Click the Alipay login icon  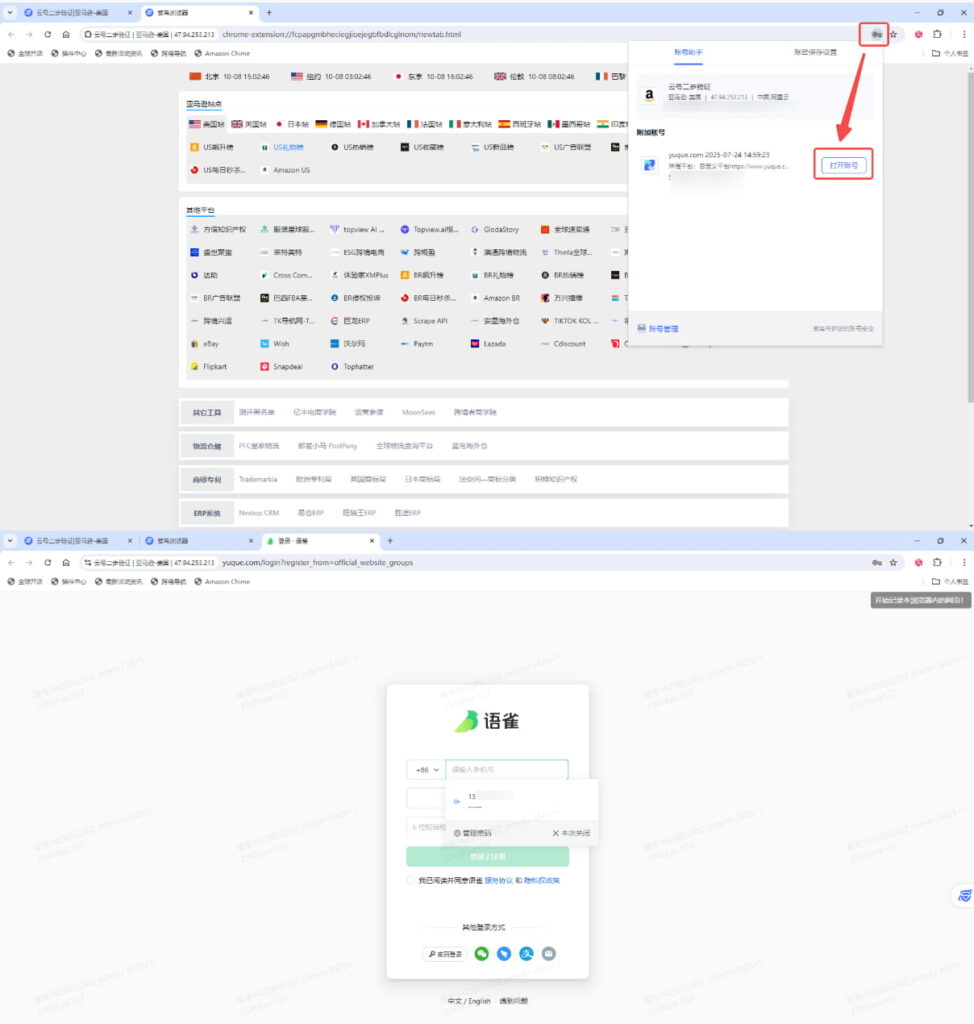point(526,954)
